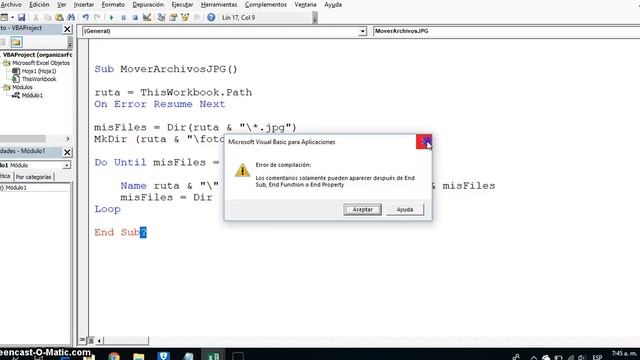Open the Ejecutar menu
This screenshot has height=360, width=640.
pos(182,4)
